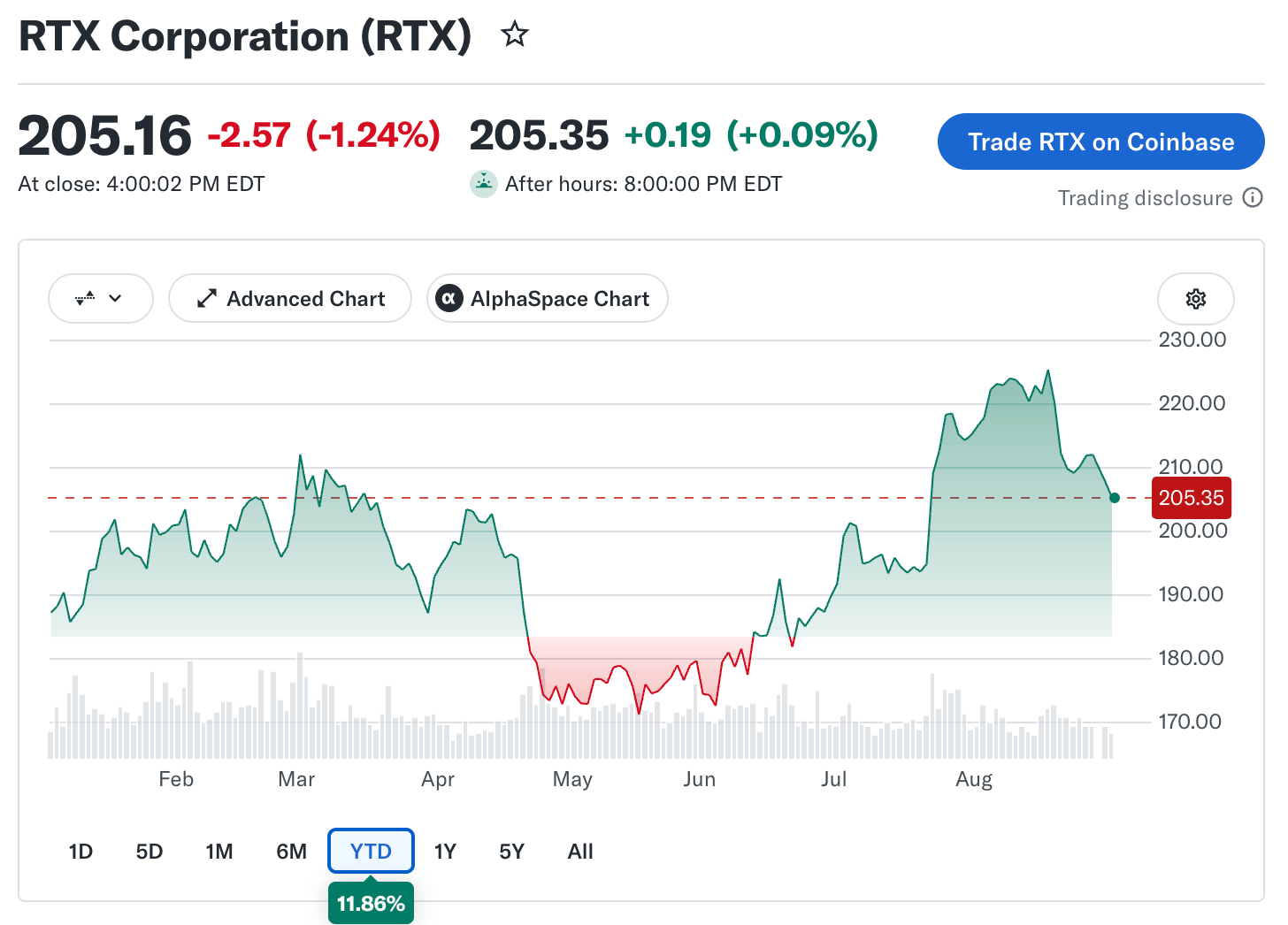
Task: Click the 230.00 axis label
Action: click(1192, 340)
